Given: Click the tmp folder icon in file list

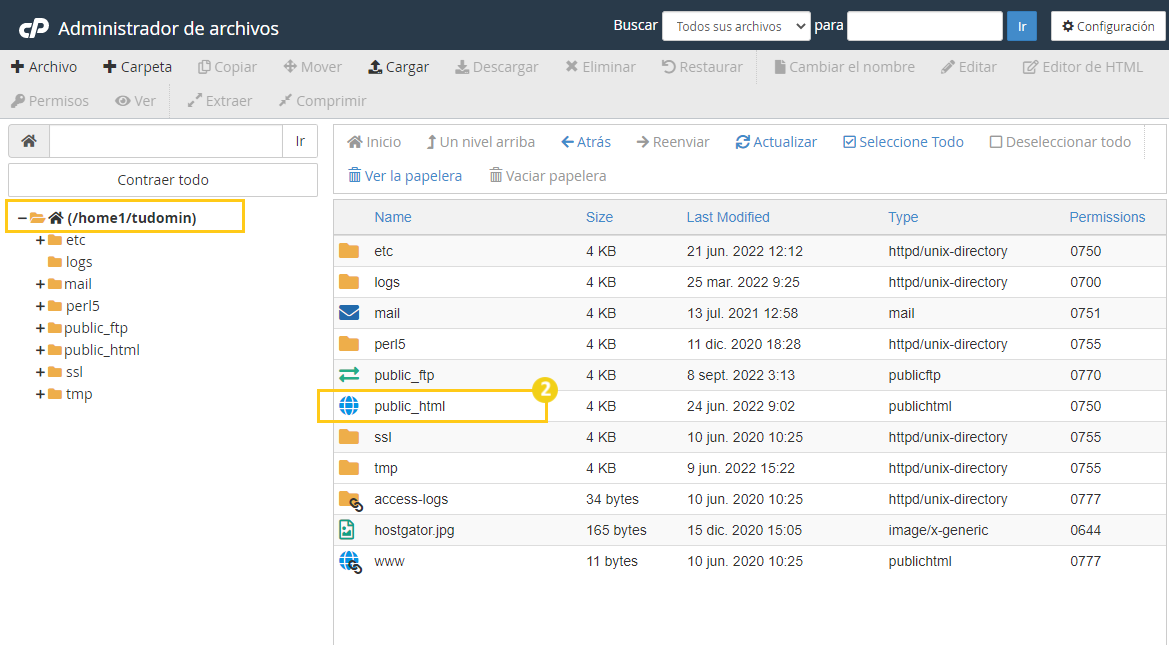Looking at the screenshot, I should click(x=349, y=468).
